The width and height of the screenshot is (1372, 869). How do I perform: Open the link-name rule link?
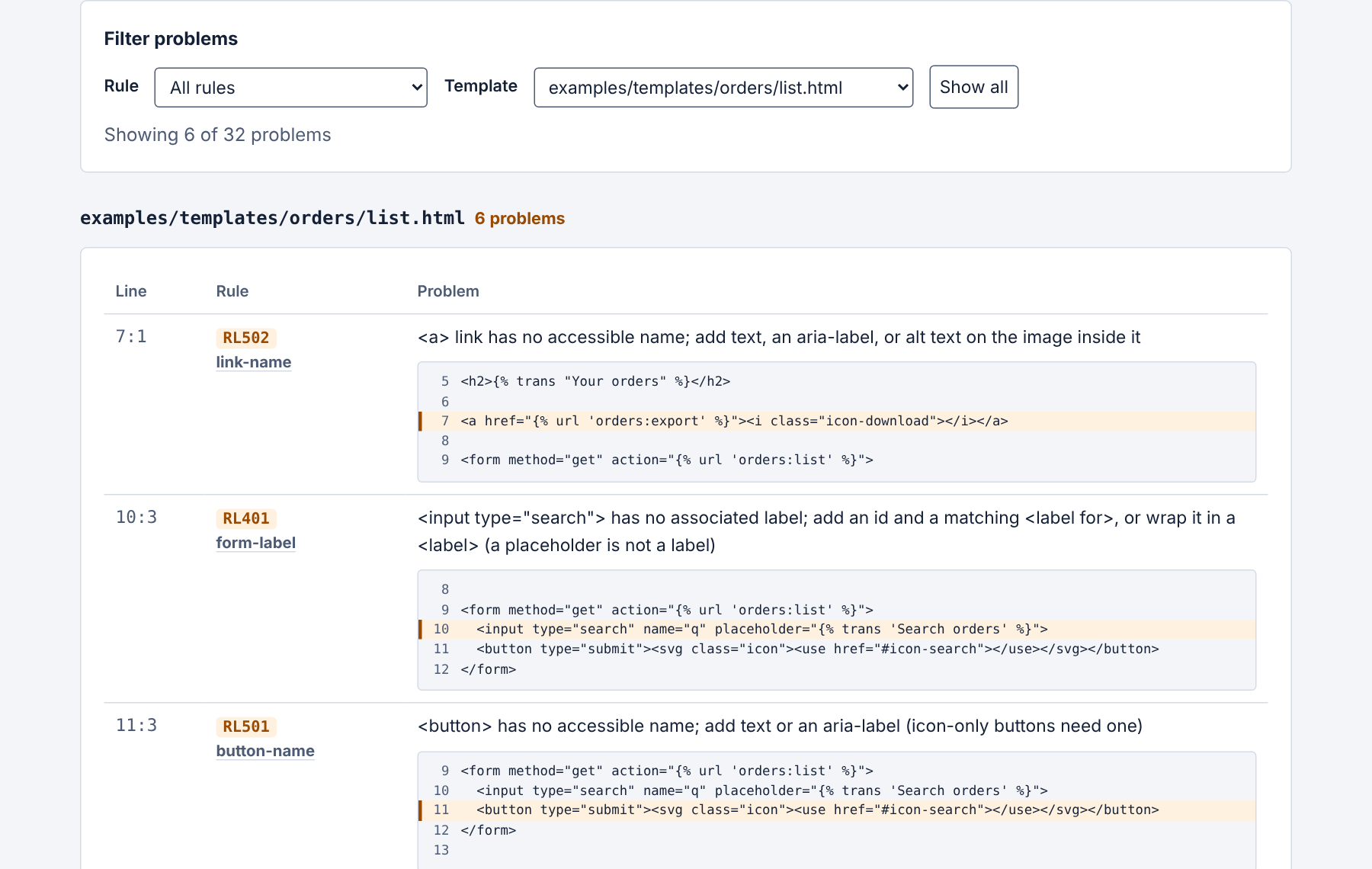(254, 362)
